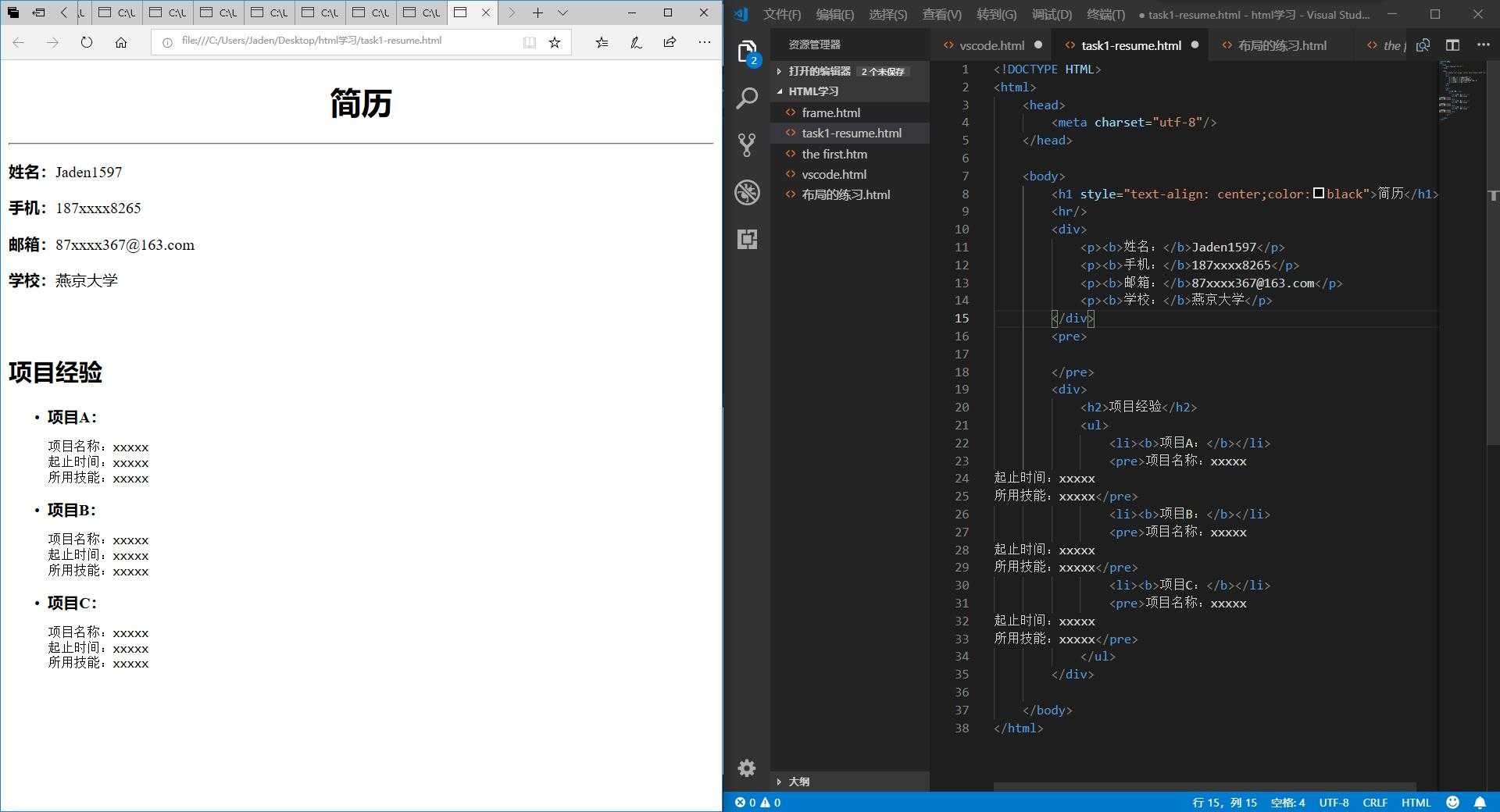Open the editor More Actions ellipsis
Viewport: 1500px width, 812px height.
click(1483, 45)
